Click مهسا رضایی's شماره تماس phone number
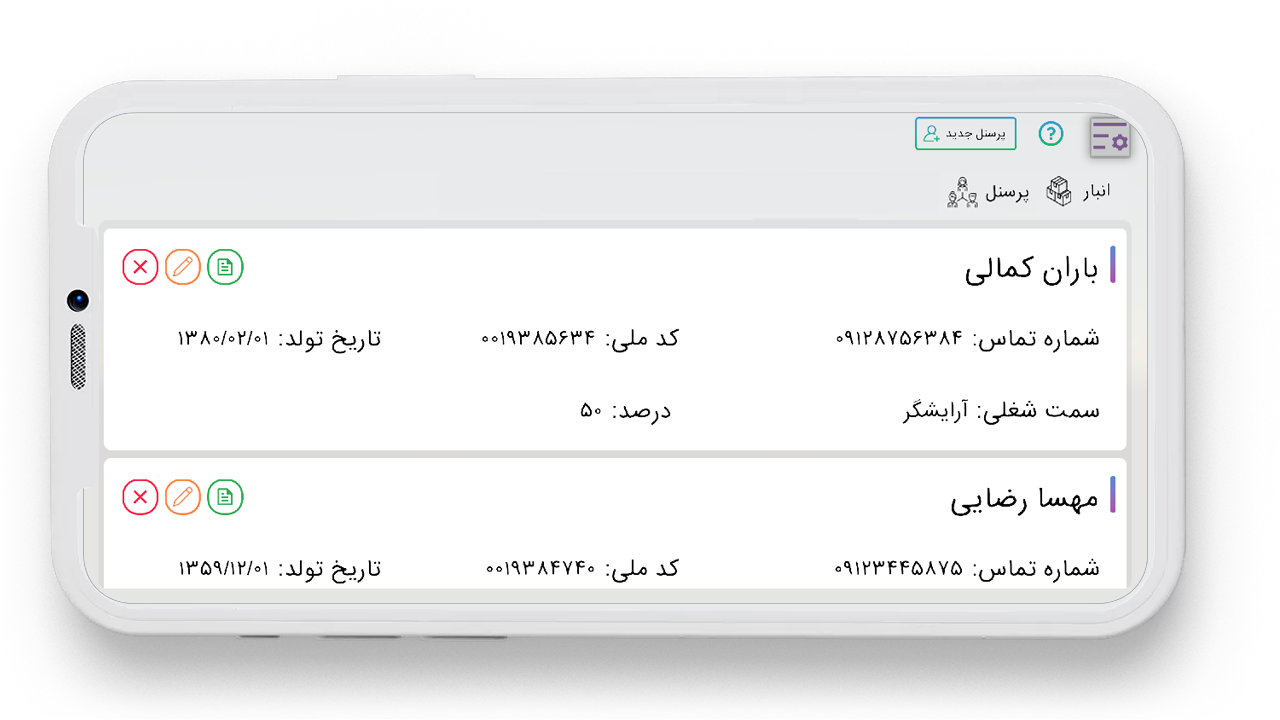 [x=899, y=569]
